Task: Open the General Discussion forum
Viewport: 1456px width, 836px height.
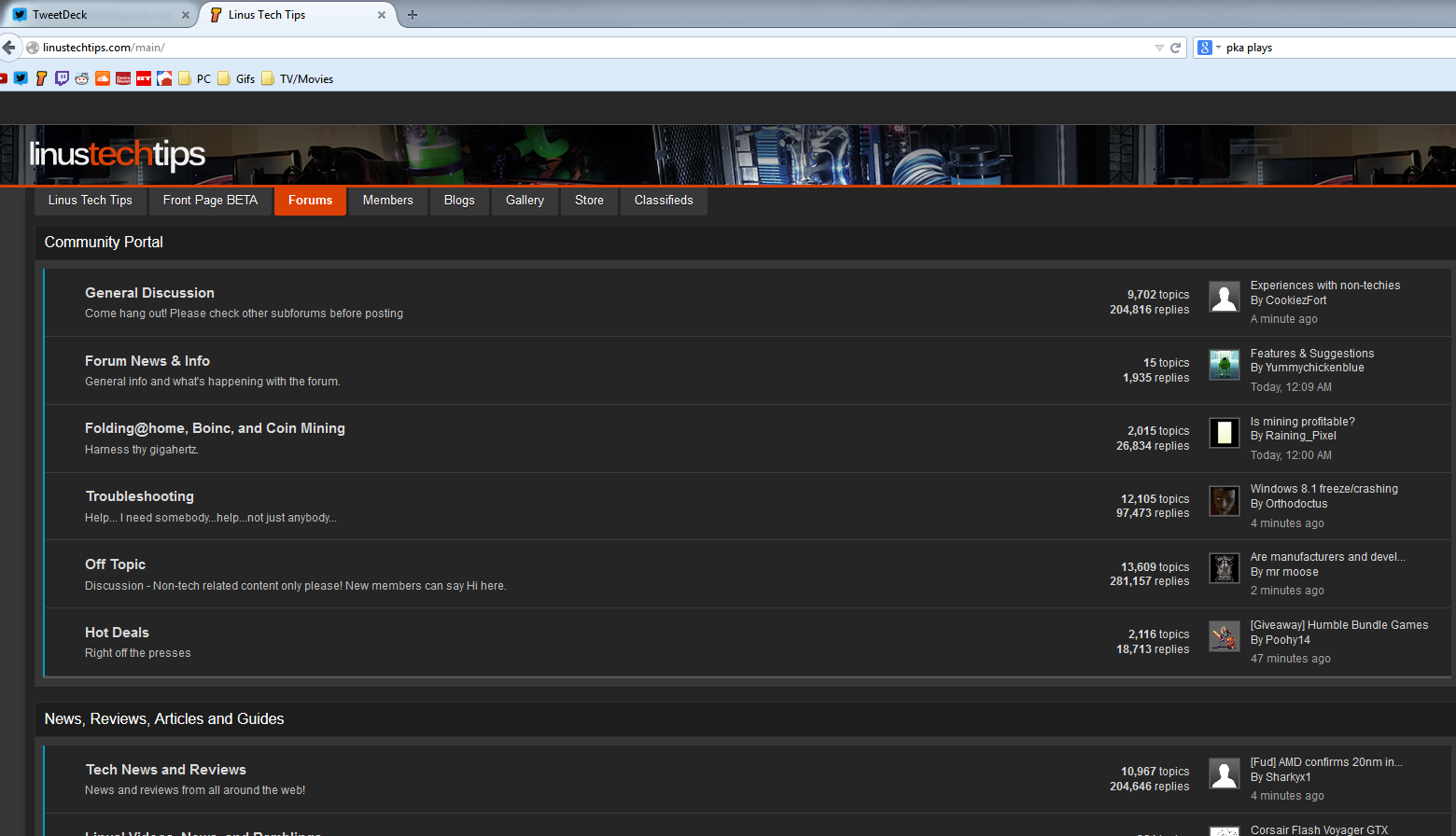Action: [149, 293]
